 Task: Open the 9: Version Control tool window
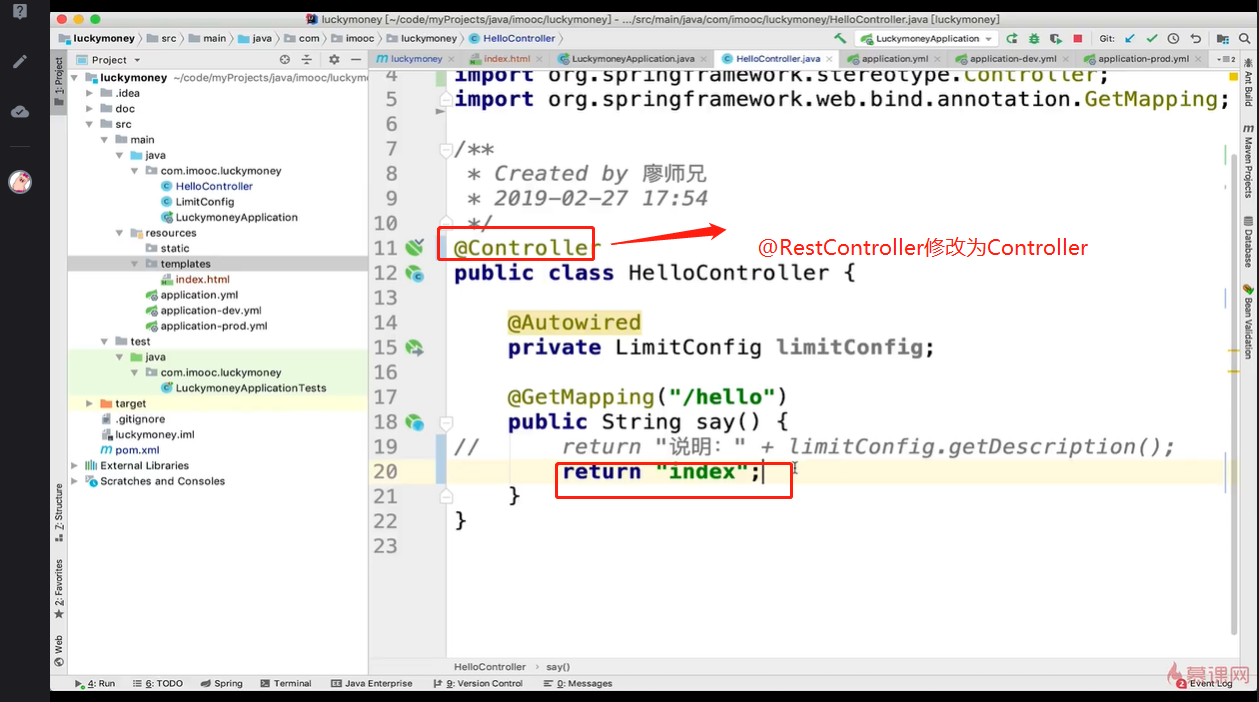479,684
